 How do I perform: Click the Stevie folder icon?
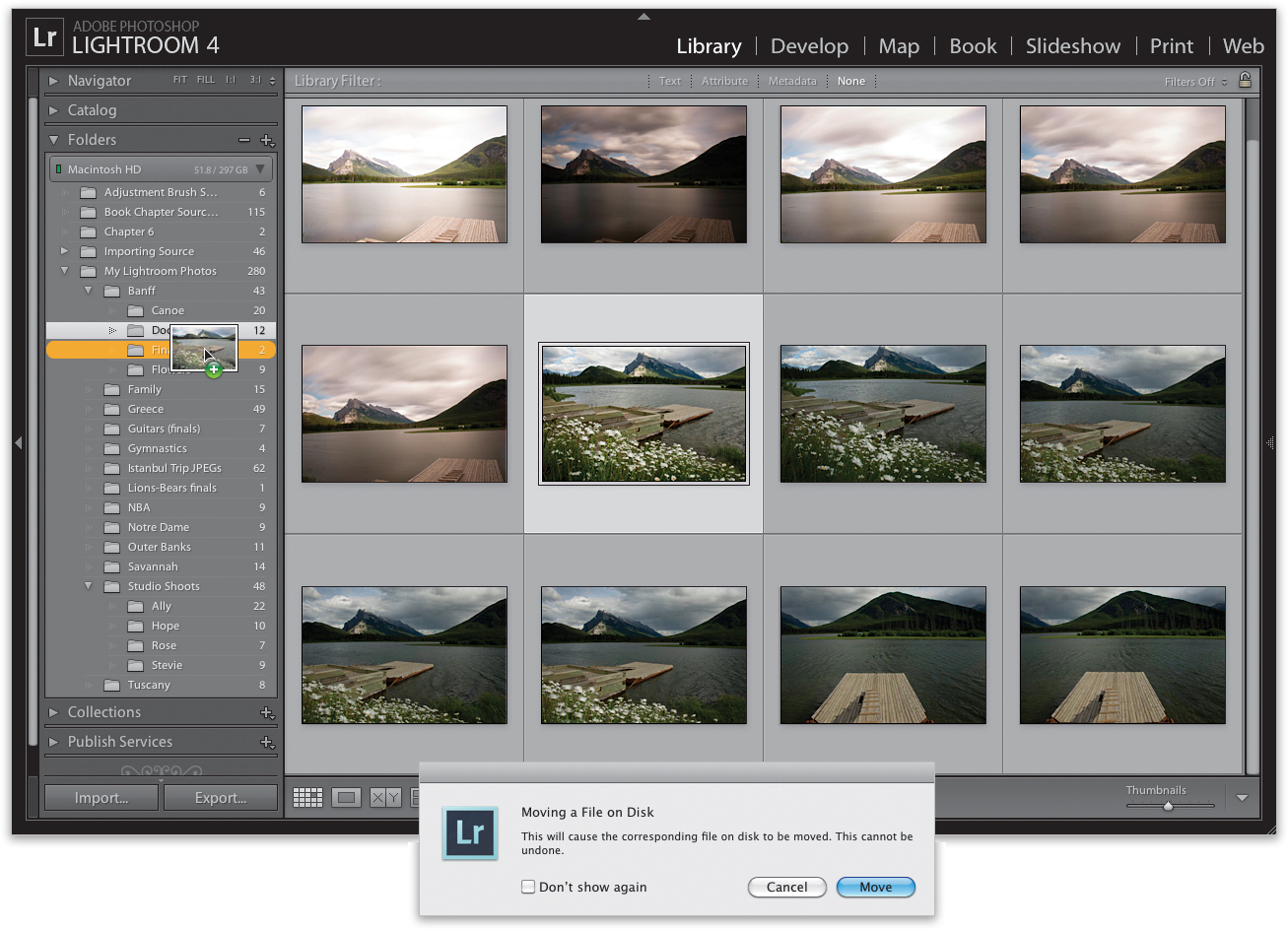(136, 665)
